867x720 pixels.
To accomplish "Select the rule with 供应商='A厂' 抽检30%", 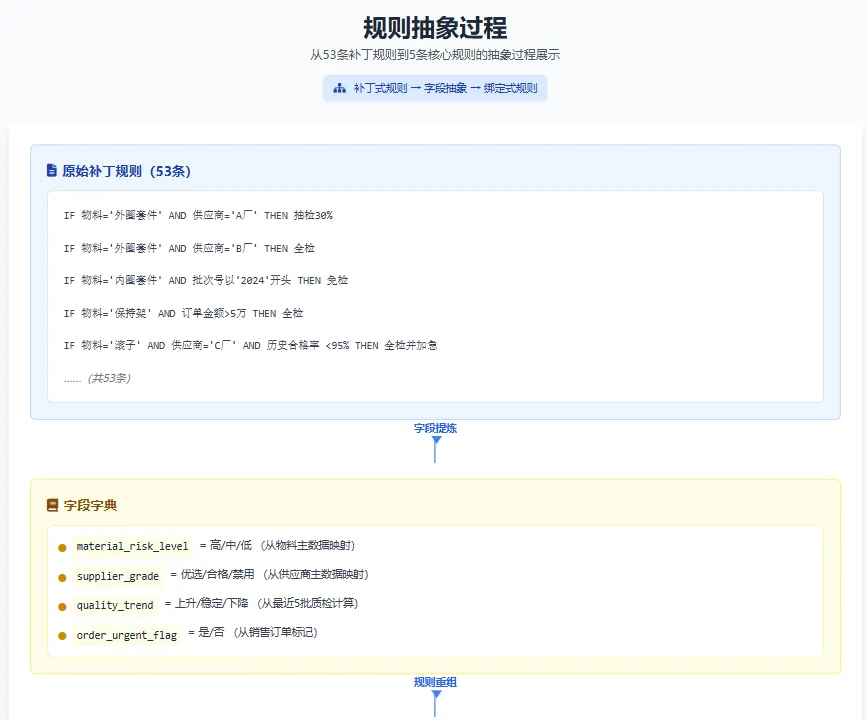I will (x=199, y=216).
